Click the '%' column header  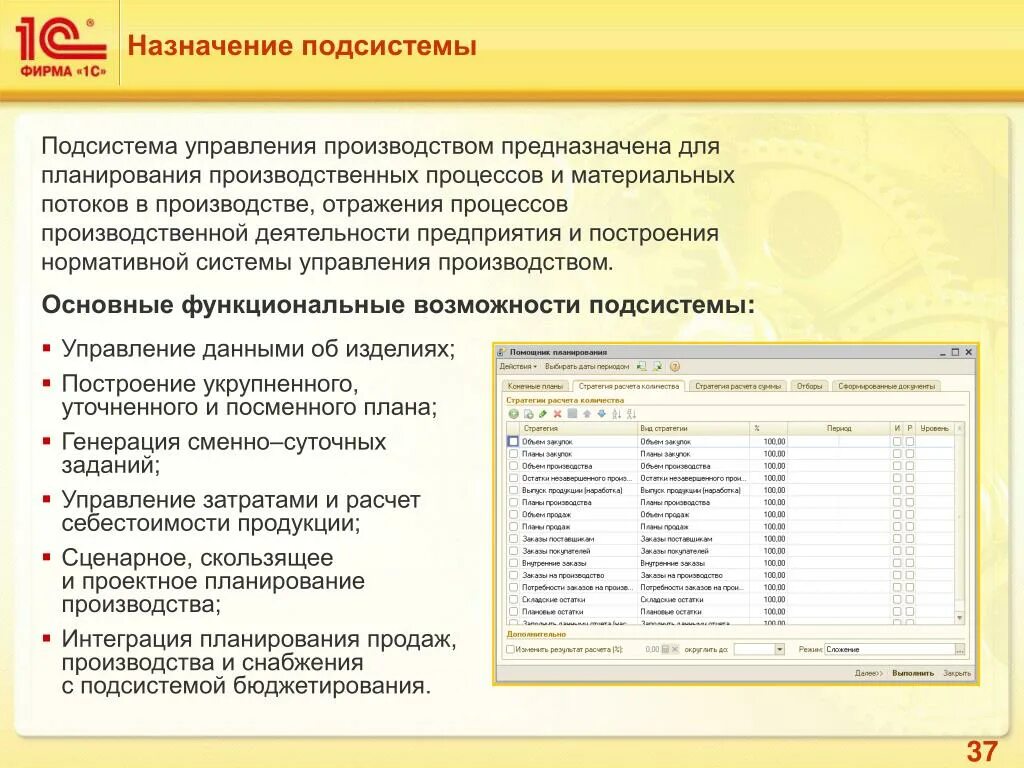coord(768,428)
